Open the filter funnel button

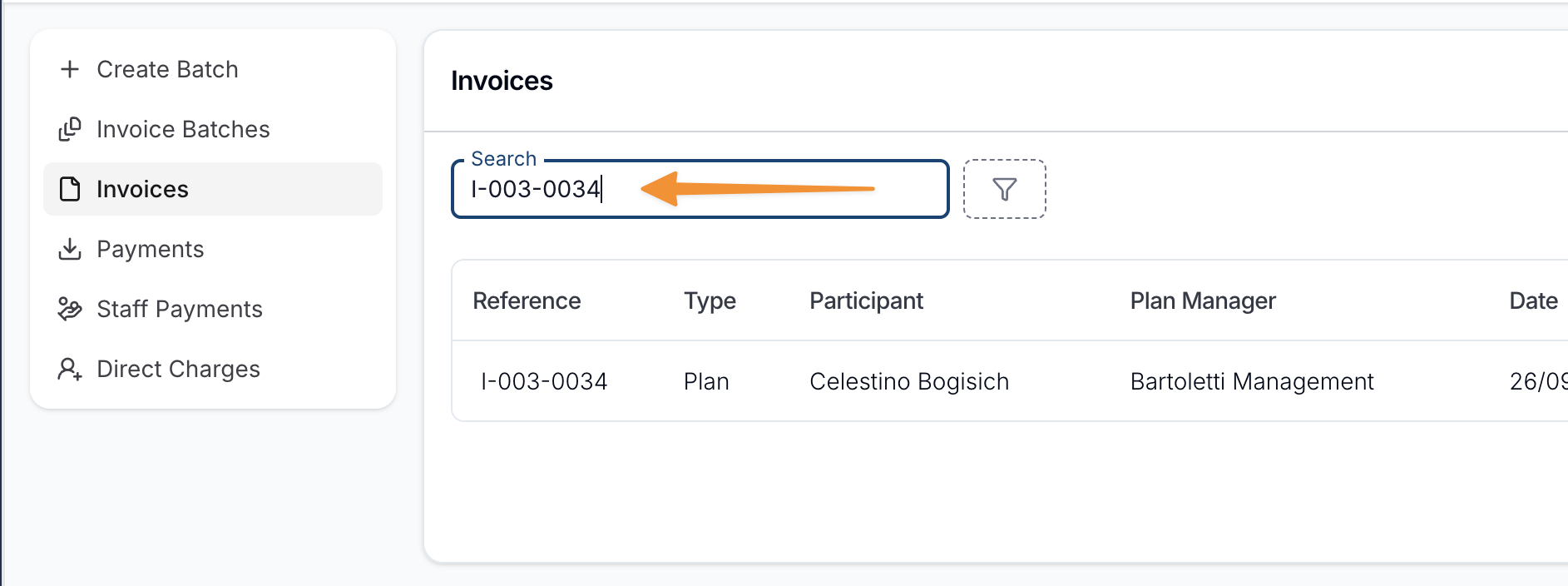[1004, 189]
